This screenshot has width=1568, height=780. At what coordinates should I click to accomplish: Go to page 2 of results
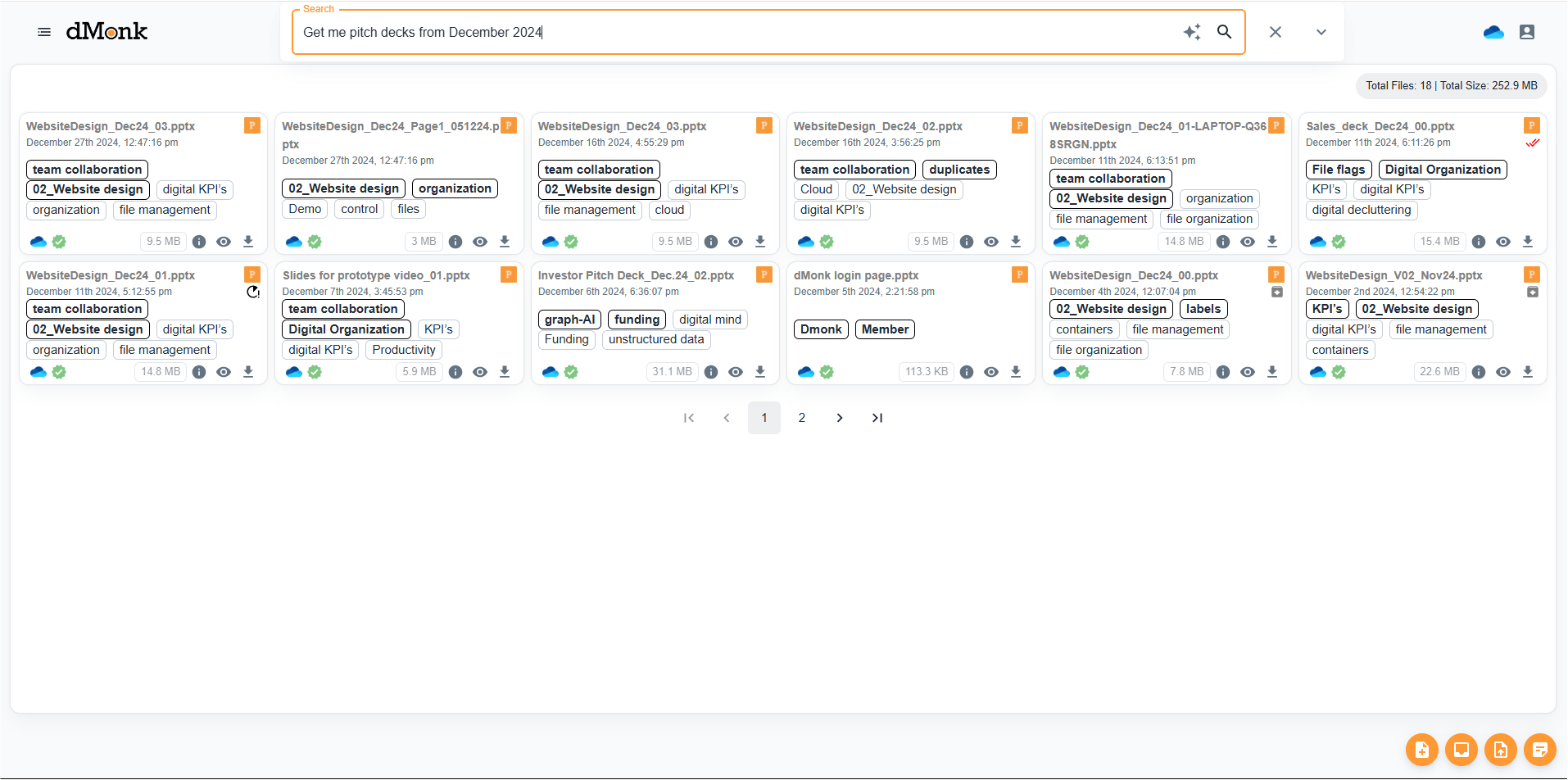[x=801, y=418]
